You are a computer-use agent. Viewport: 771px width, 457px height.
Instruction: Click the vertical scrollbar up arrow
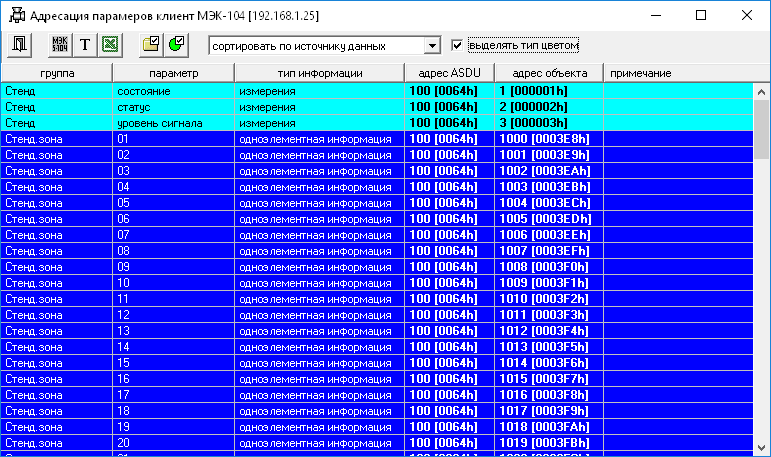pyautogui.click(x=762, y=91)
